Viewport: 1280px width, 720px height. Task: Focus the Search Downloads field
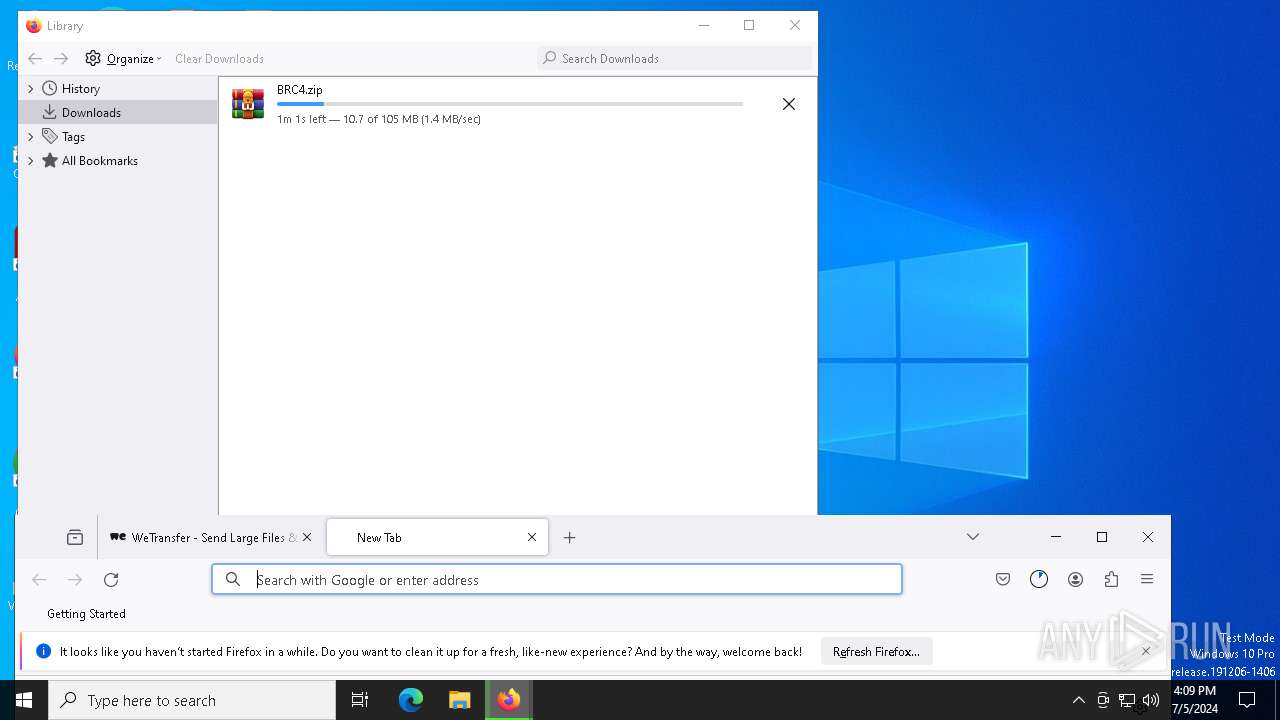(675, 58)
